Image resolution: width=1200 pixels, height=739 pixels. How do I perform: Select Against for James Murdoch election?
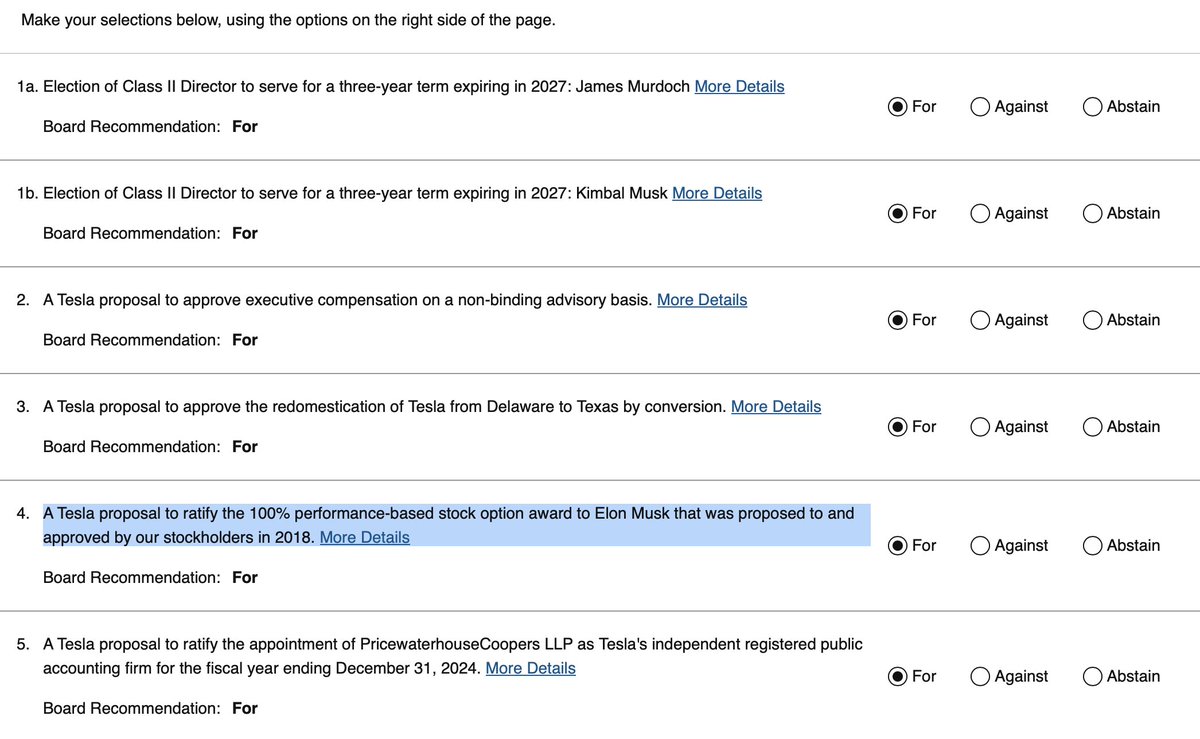(980, 106)
